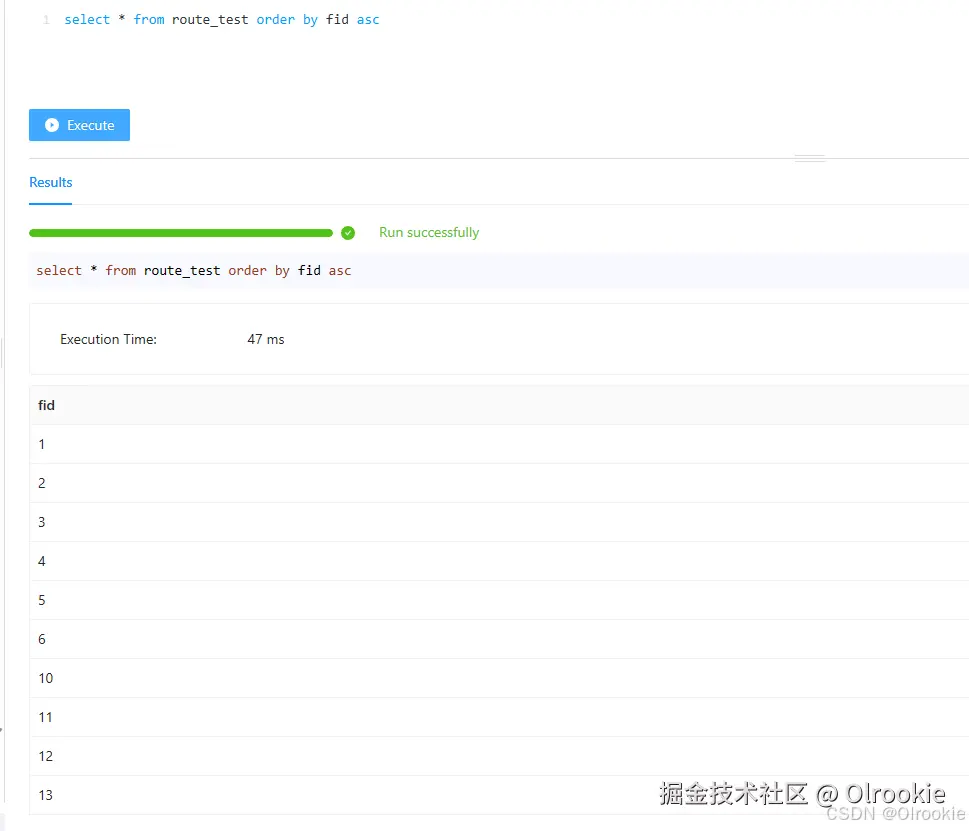
Task: Click the fid column header
Action: click(46, 405)
